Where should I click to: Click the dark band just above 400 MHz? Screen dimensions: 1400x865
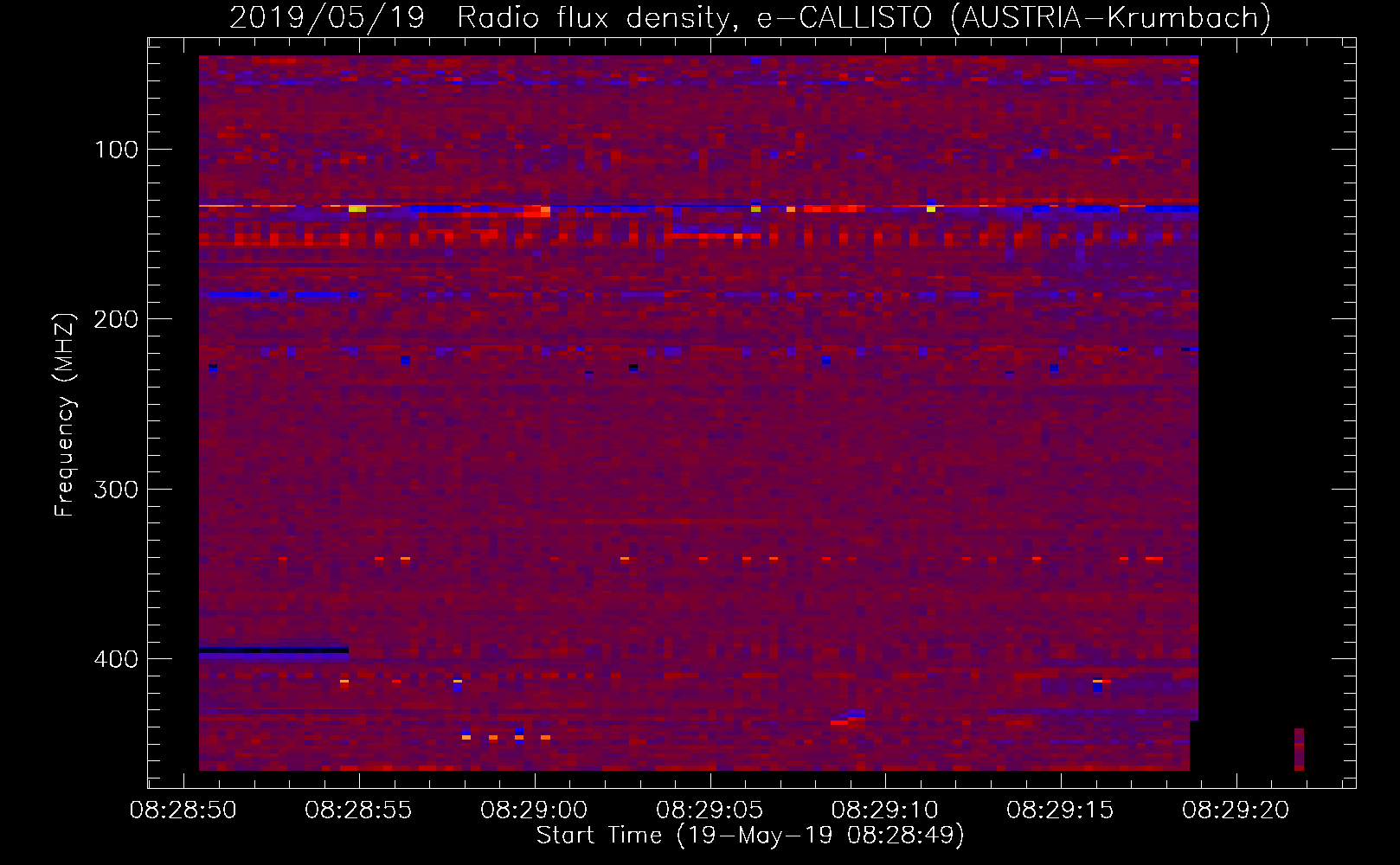click(x=273, y=650)
